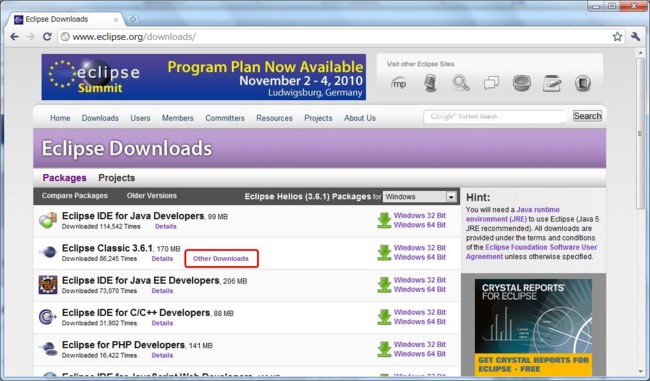Open the Resources menu item
650x381 pixels.
[x=274, y=118]
